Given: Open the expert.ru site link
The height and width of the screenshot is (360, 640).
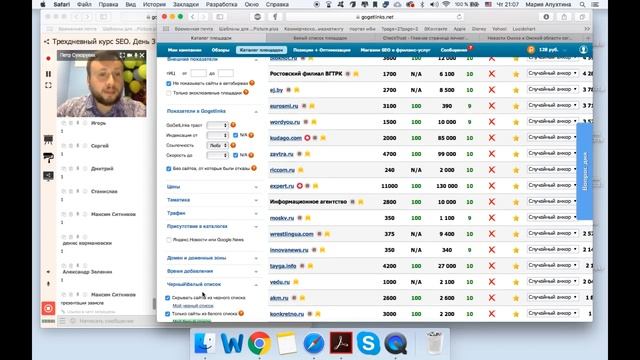Looking at the screenshot, I should tap(282, 186).
